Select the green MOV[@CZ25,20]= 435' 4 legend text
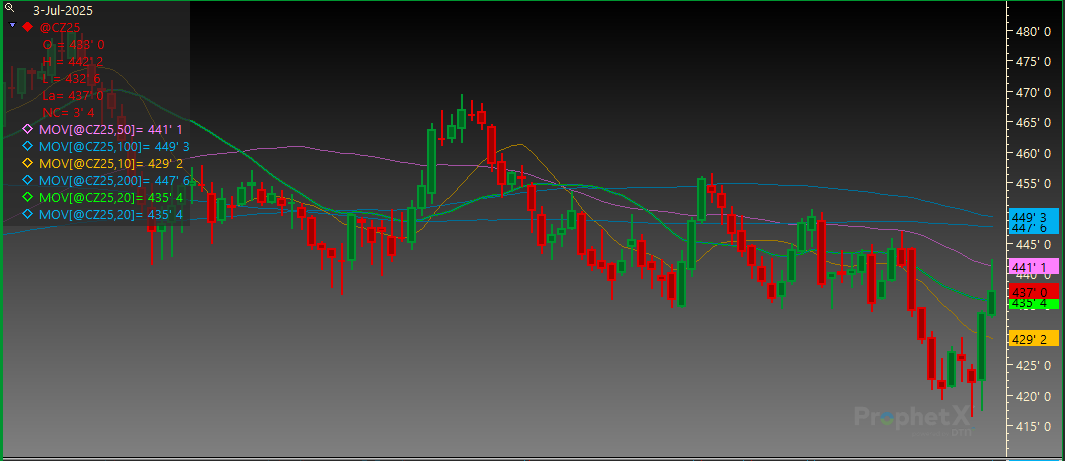The width and height of the screenshot is (1065, 461). 111,198
